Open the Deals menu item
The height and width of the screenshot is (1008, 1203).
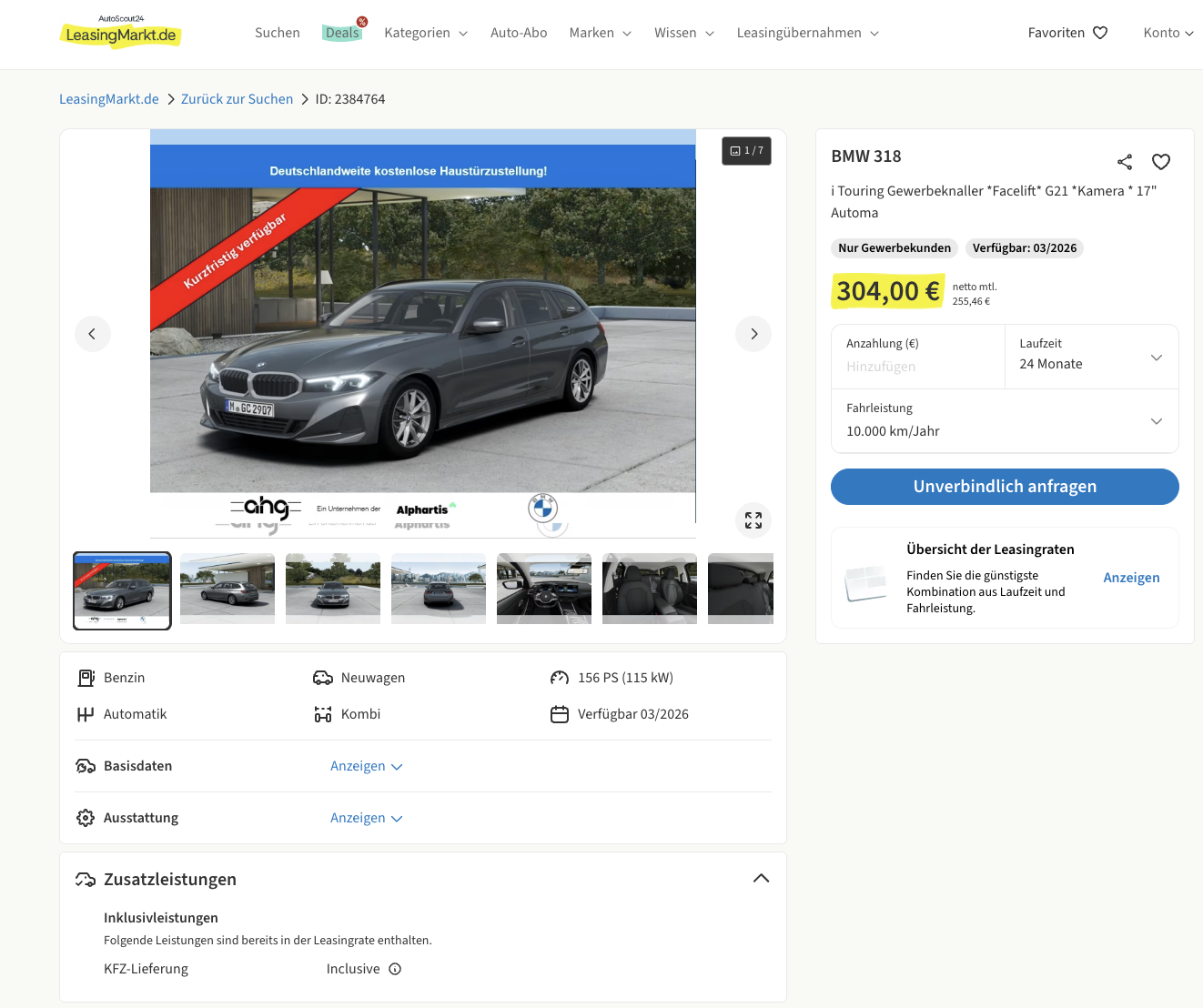(x=342, y=33)
